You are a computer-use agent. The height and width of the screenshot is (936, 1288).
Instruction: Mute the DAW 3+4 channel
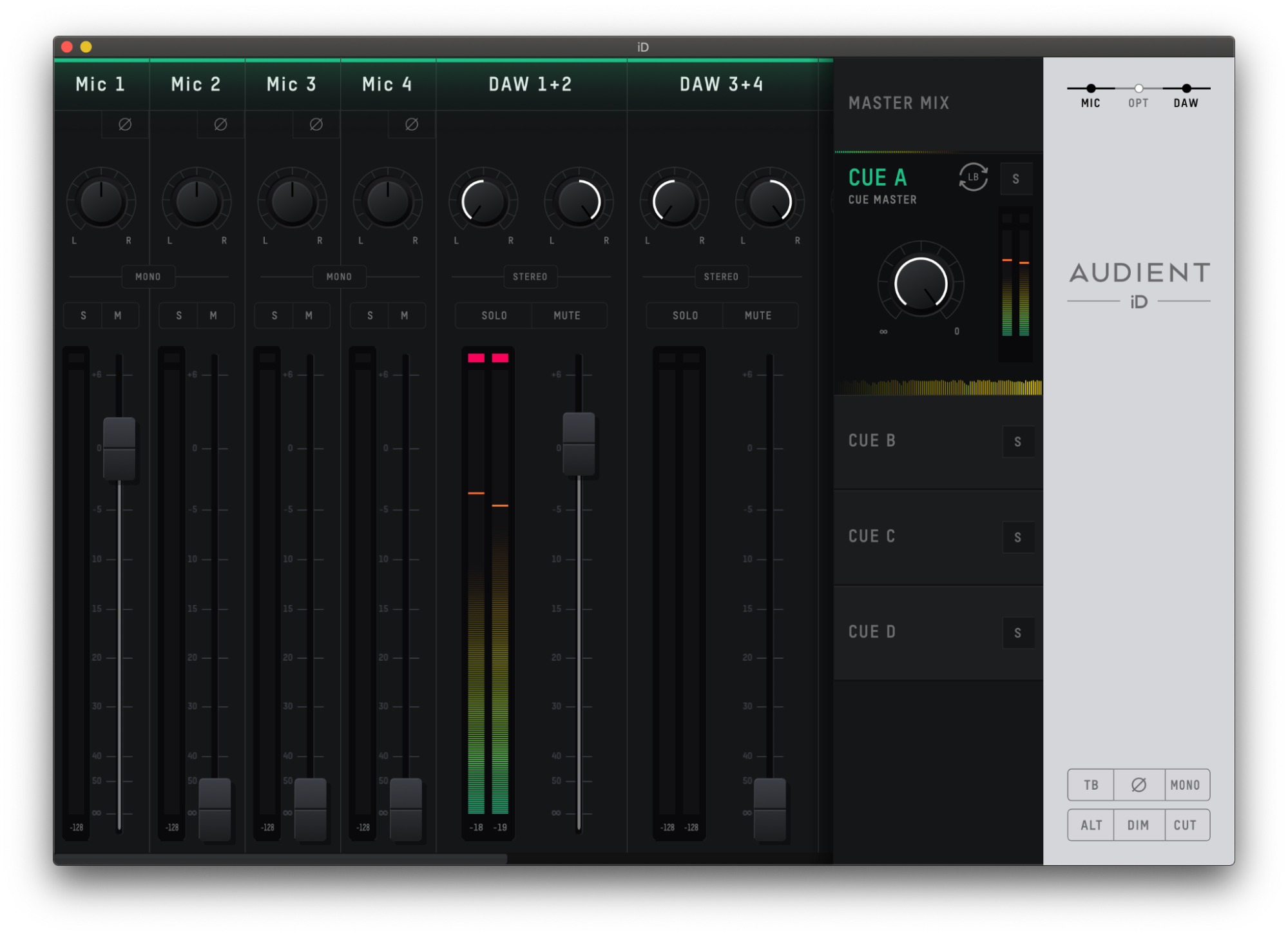(x=758, y=315)
